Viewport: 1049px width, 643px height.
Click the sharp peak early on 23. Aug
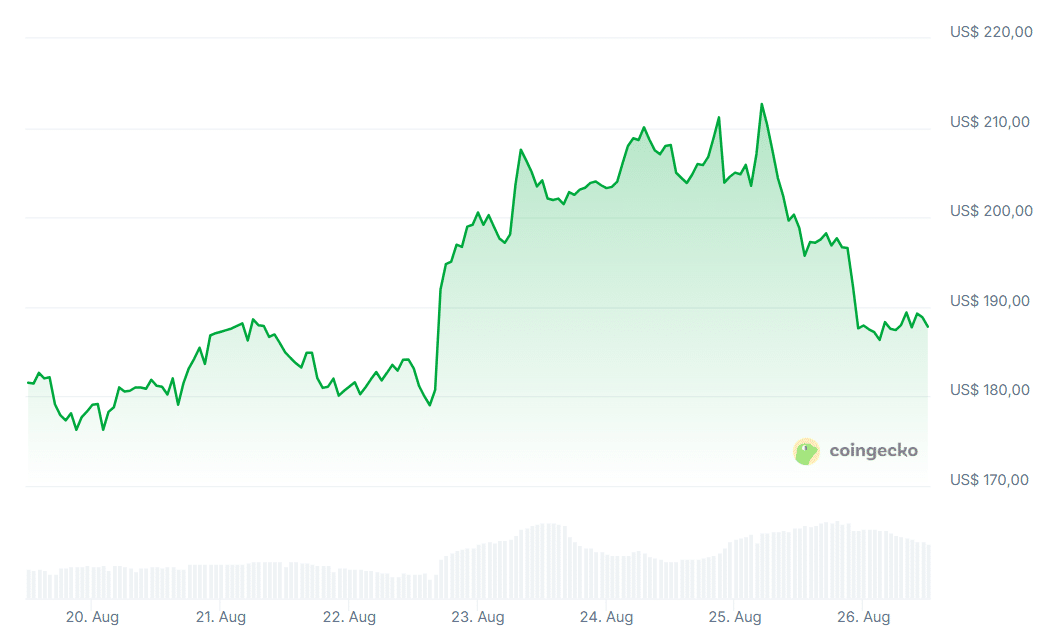pyautogui.click(x=520, y=151)
